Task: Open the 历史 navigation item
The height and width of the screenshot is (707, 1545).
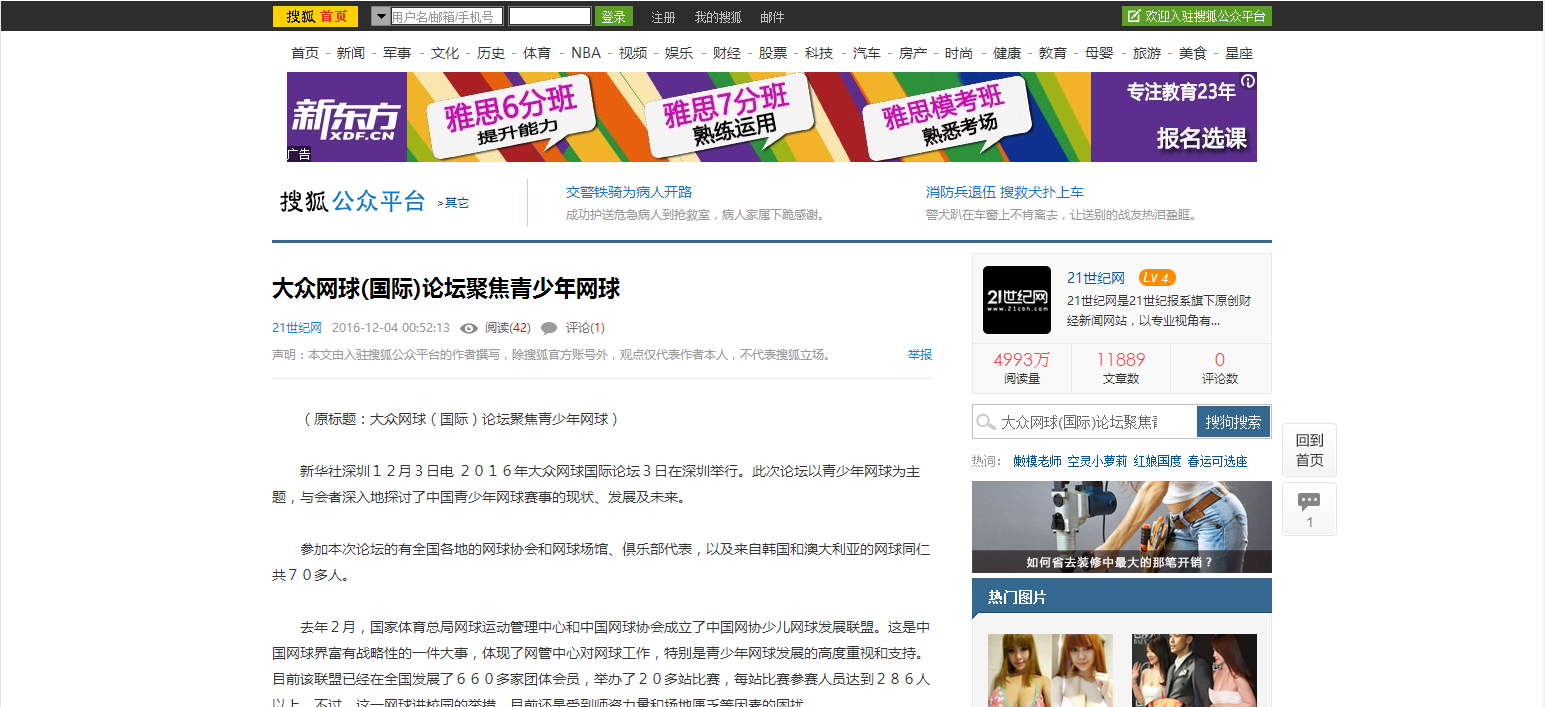Action: pos(491,53)
